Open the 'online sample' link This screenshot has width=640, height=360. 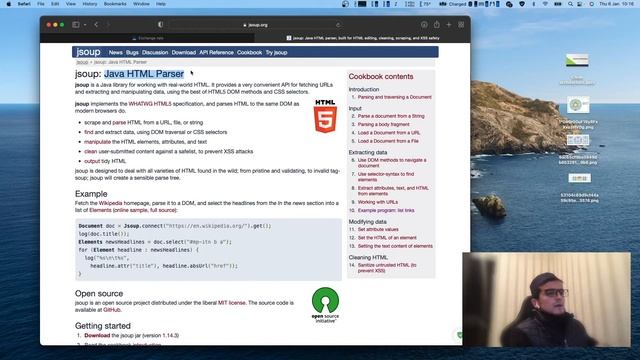(x=131, y=210)
